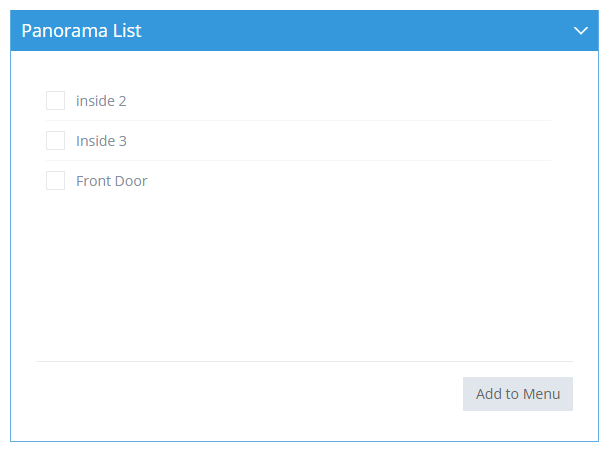
Task: Toggle the panel via the down-arrow icon
Action: 581,31
